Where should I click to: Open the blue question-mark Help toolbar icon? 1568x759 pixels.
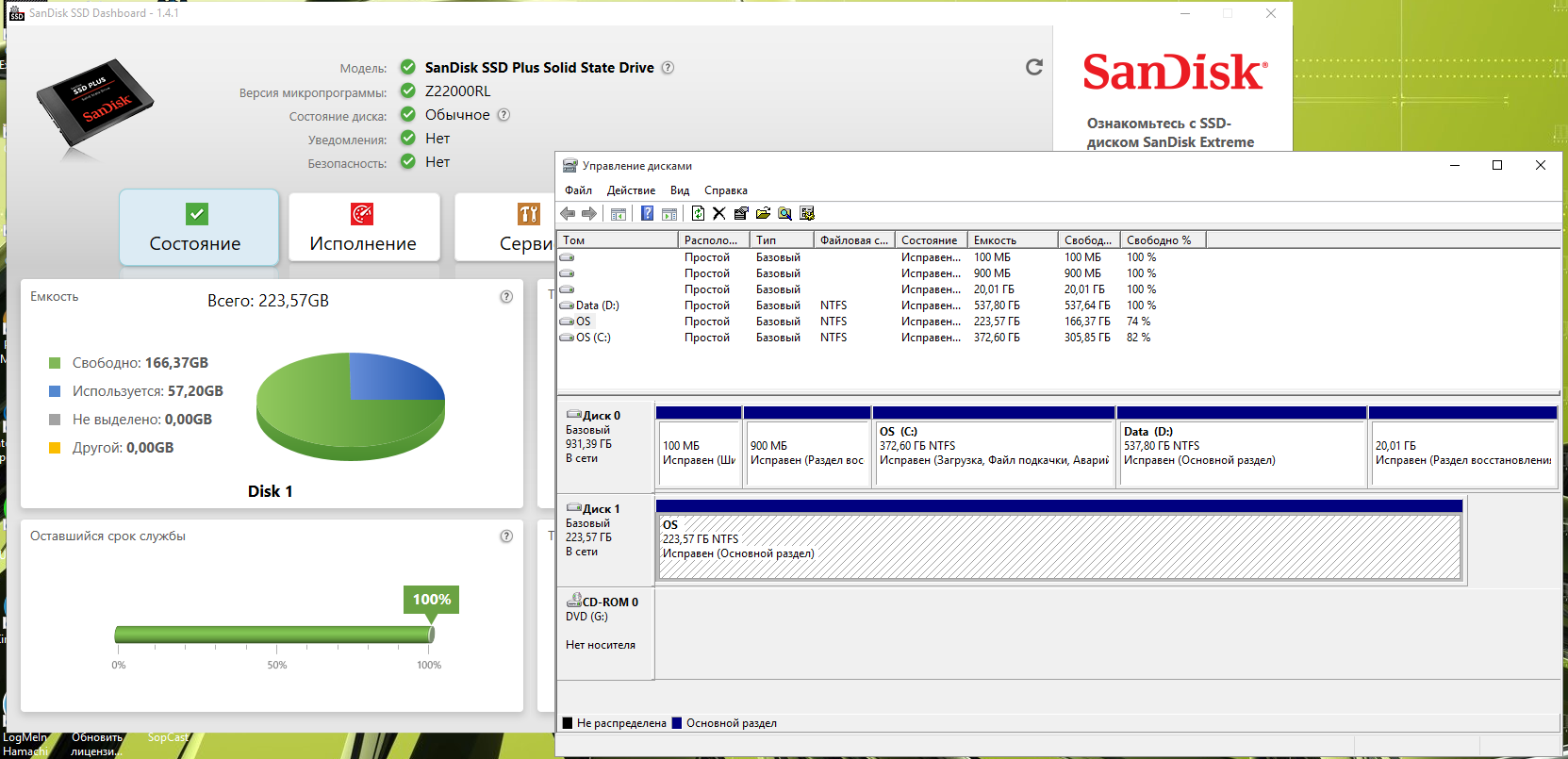[x=647, y=214]
